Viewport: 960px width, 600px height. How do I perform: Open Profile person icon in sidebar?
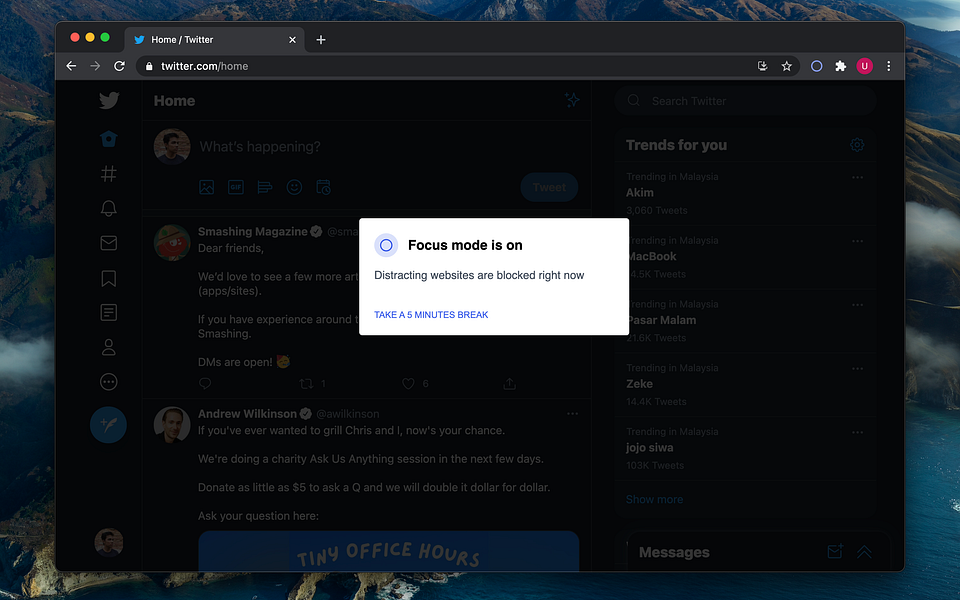click(109, 347)
